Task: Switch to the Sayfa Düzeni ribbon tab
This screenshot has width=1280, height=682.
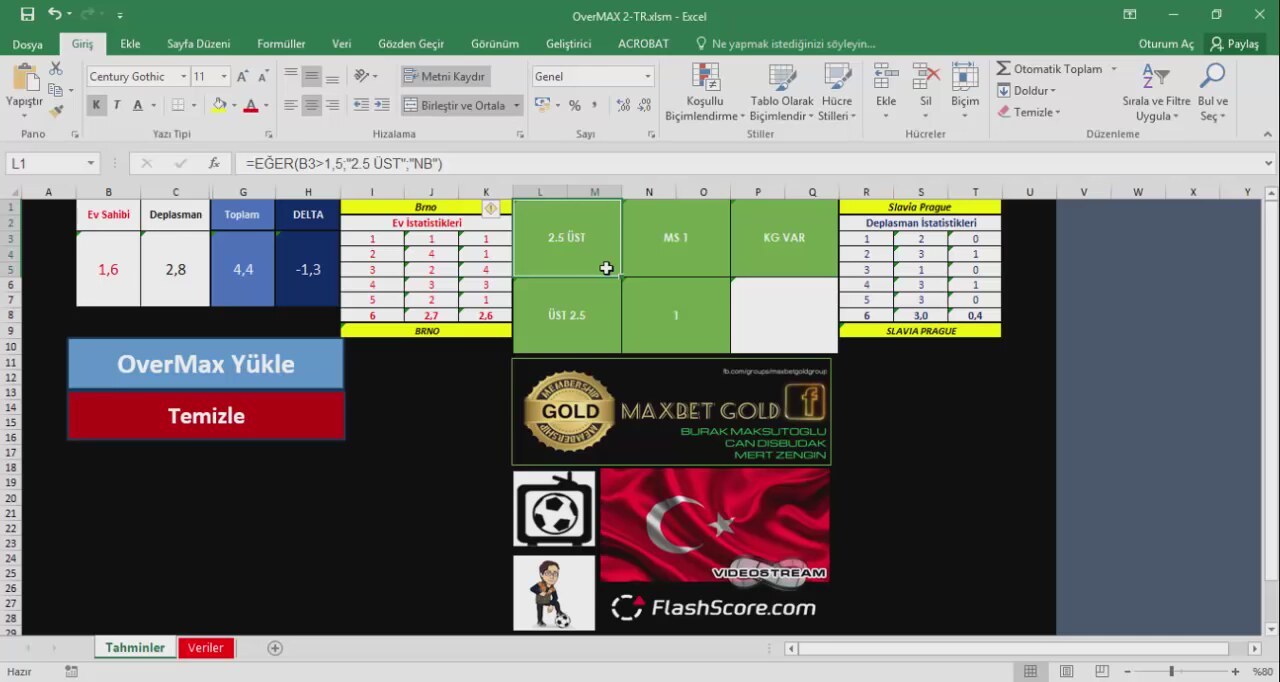Action: pyautogui.click(x=198, y=44)
